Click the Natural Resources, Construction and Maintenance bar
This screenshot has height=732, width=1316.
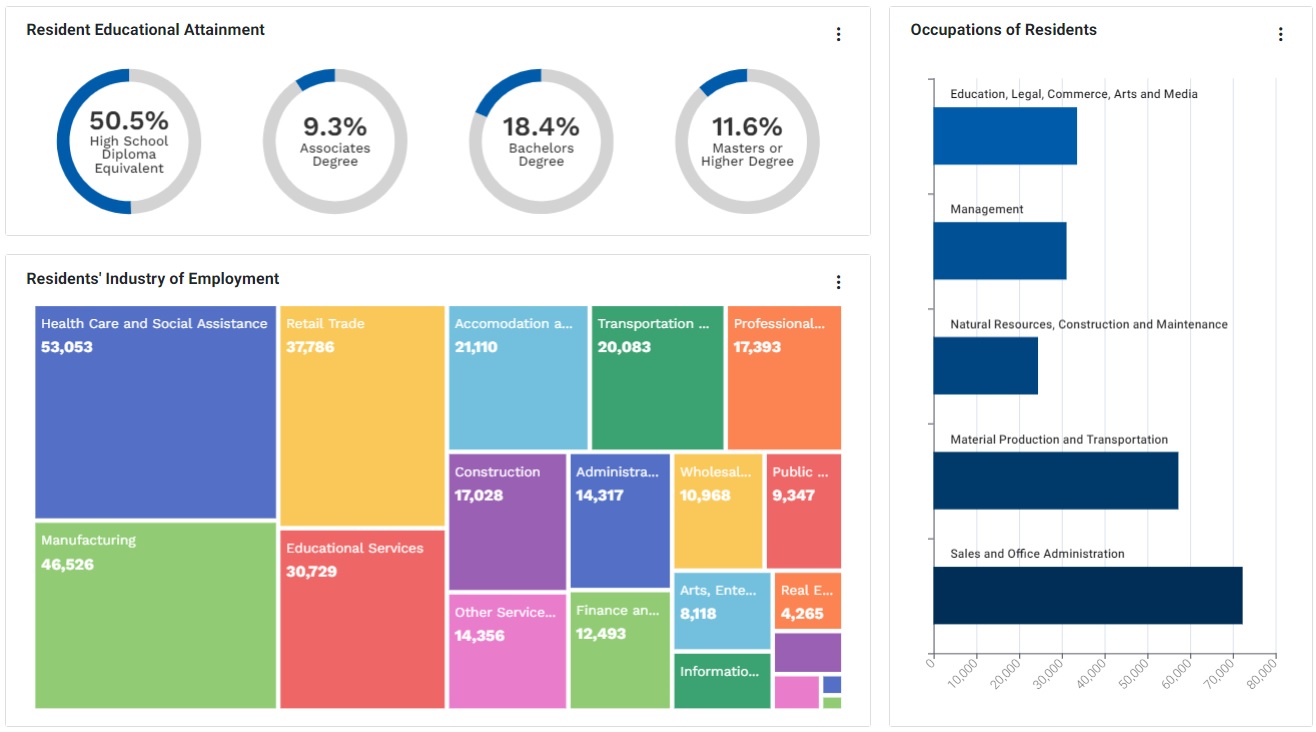coord(985,366)
